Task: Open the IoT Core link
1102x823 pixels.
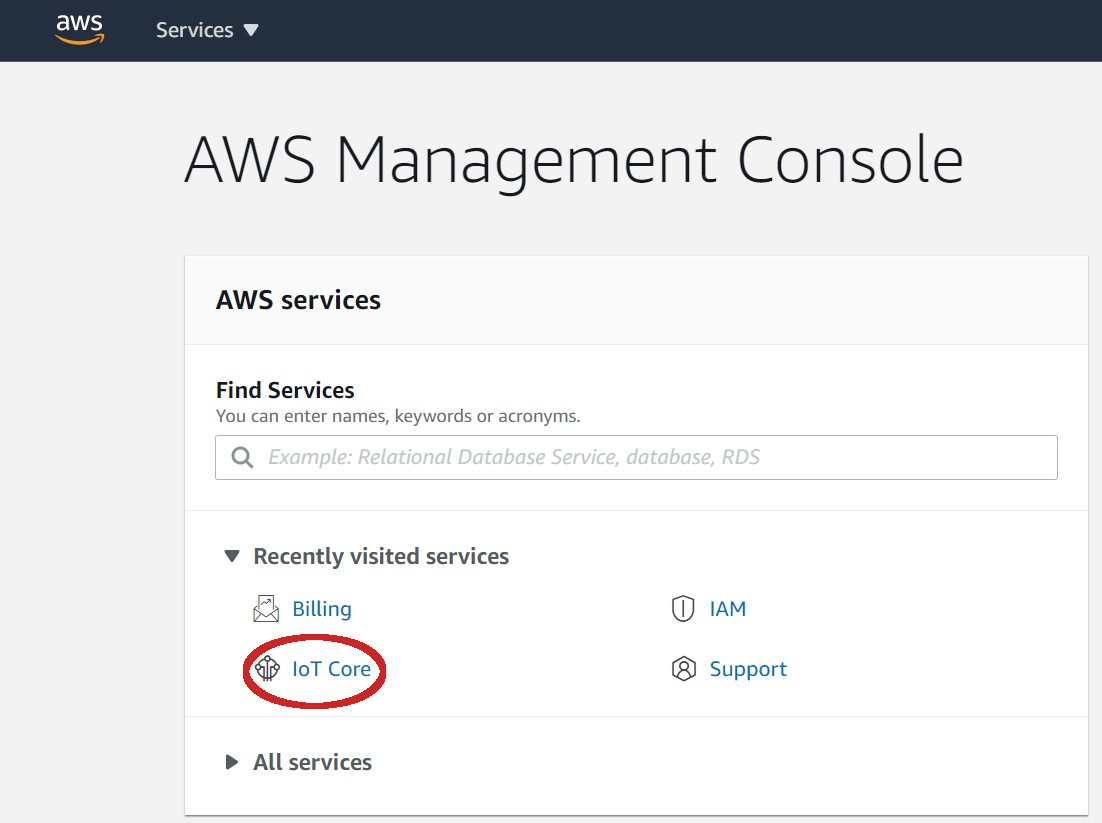Action: tap(332, 669)
